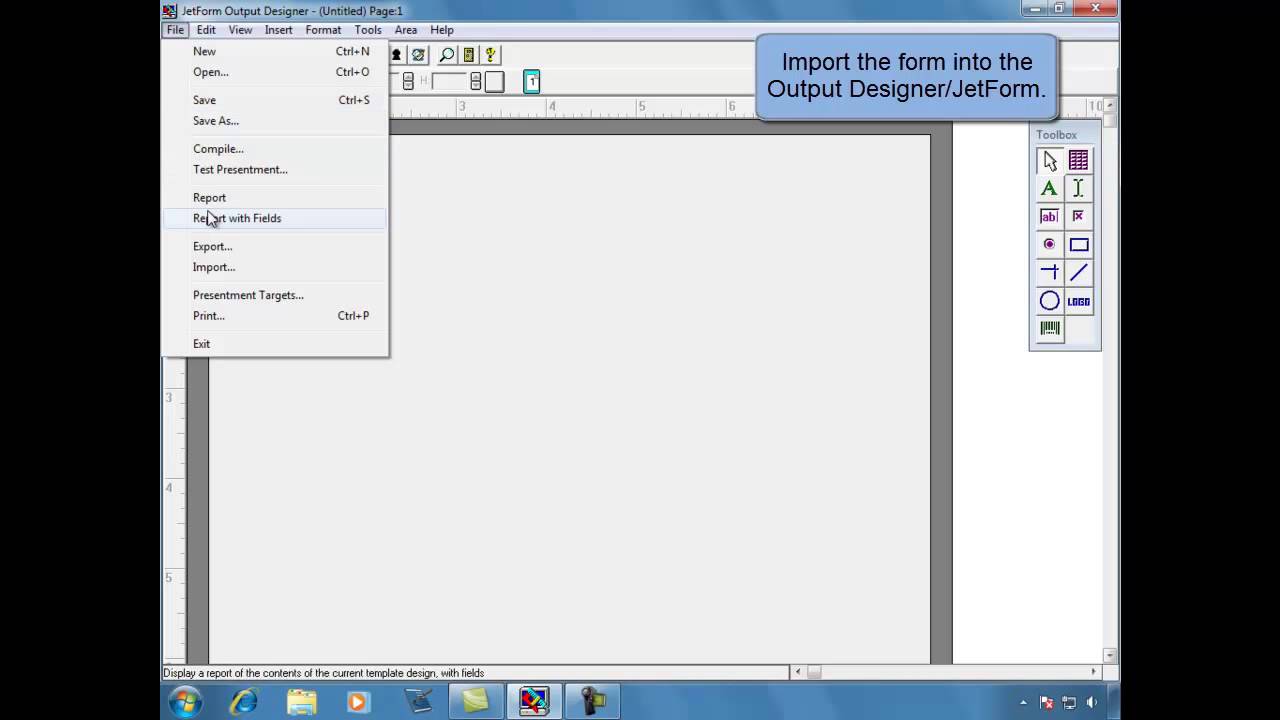Click the Action Center flag tray icon
Screen dimensions: 1280x720
coord(1047,702)
